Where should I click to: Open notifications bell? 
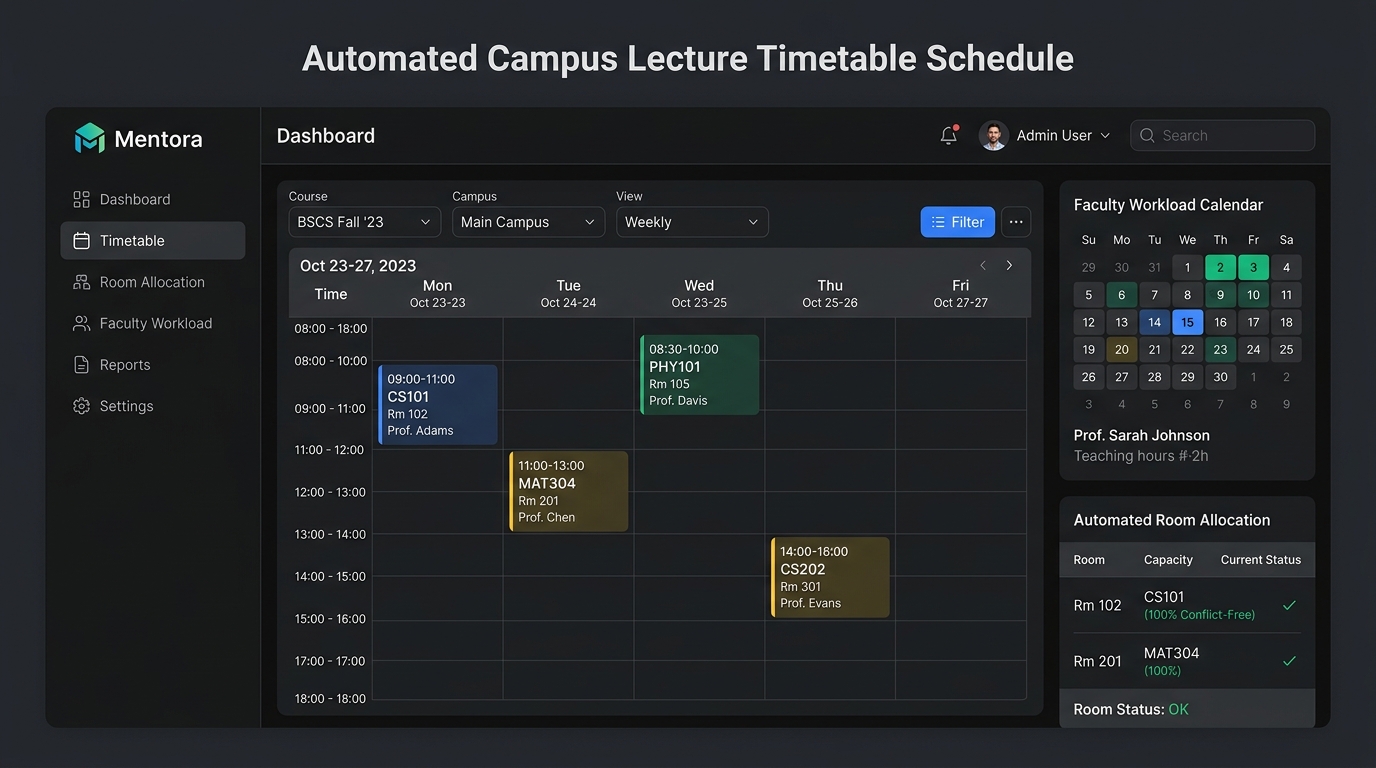949,135
